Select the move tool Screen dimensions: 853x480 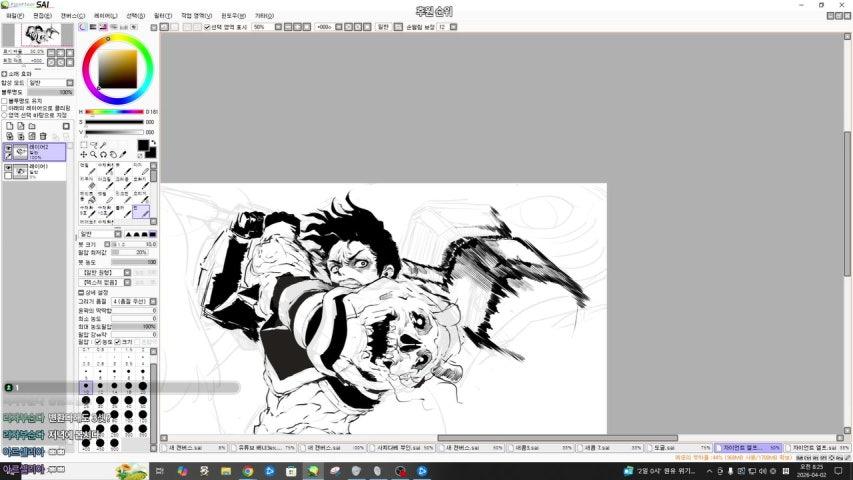(84, 155)
